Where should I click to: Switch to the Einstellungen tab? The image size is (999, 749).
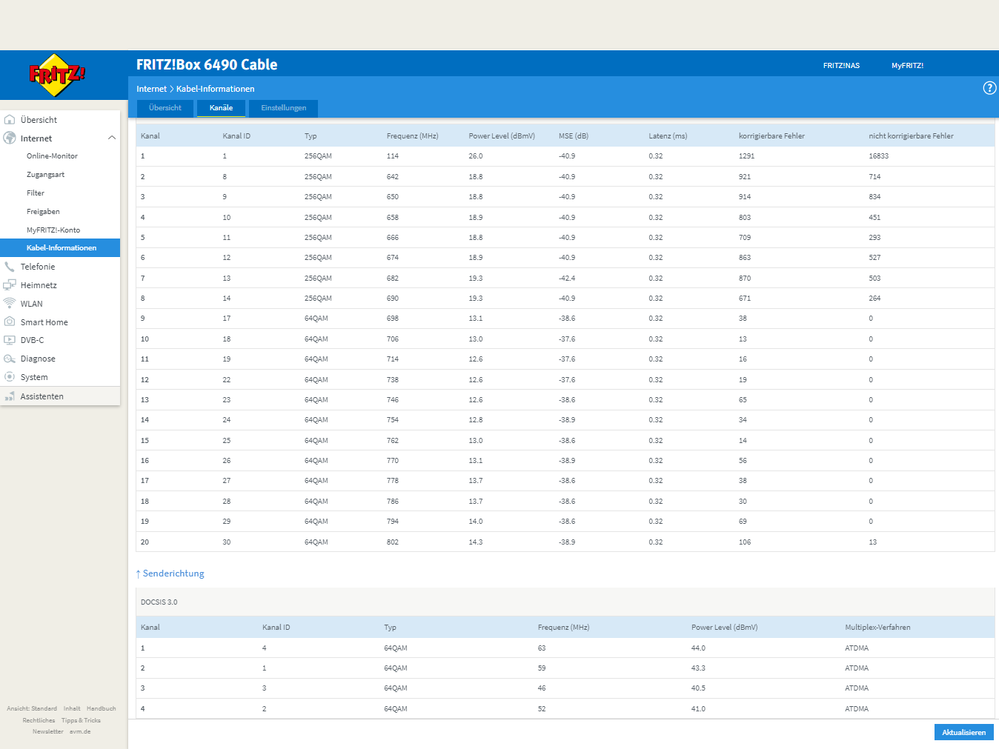284,108
